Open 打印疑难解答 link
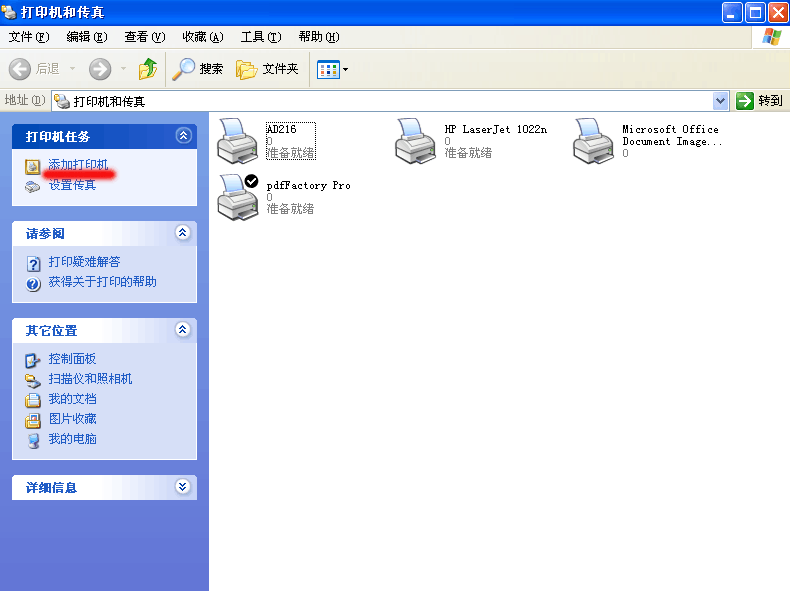790x592 pixels. [84, 262]
